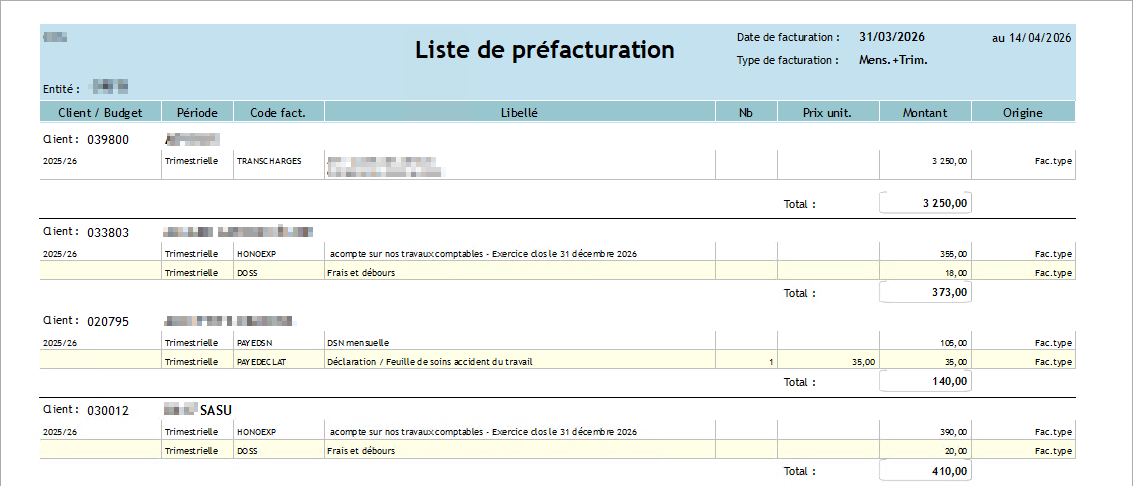
Task: Click the 'Libellé' column header
Action: click(x=520, y=112)
